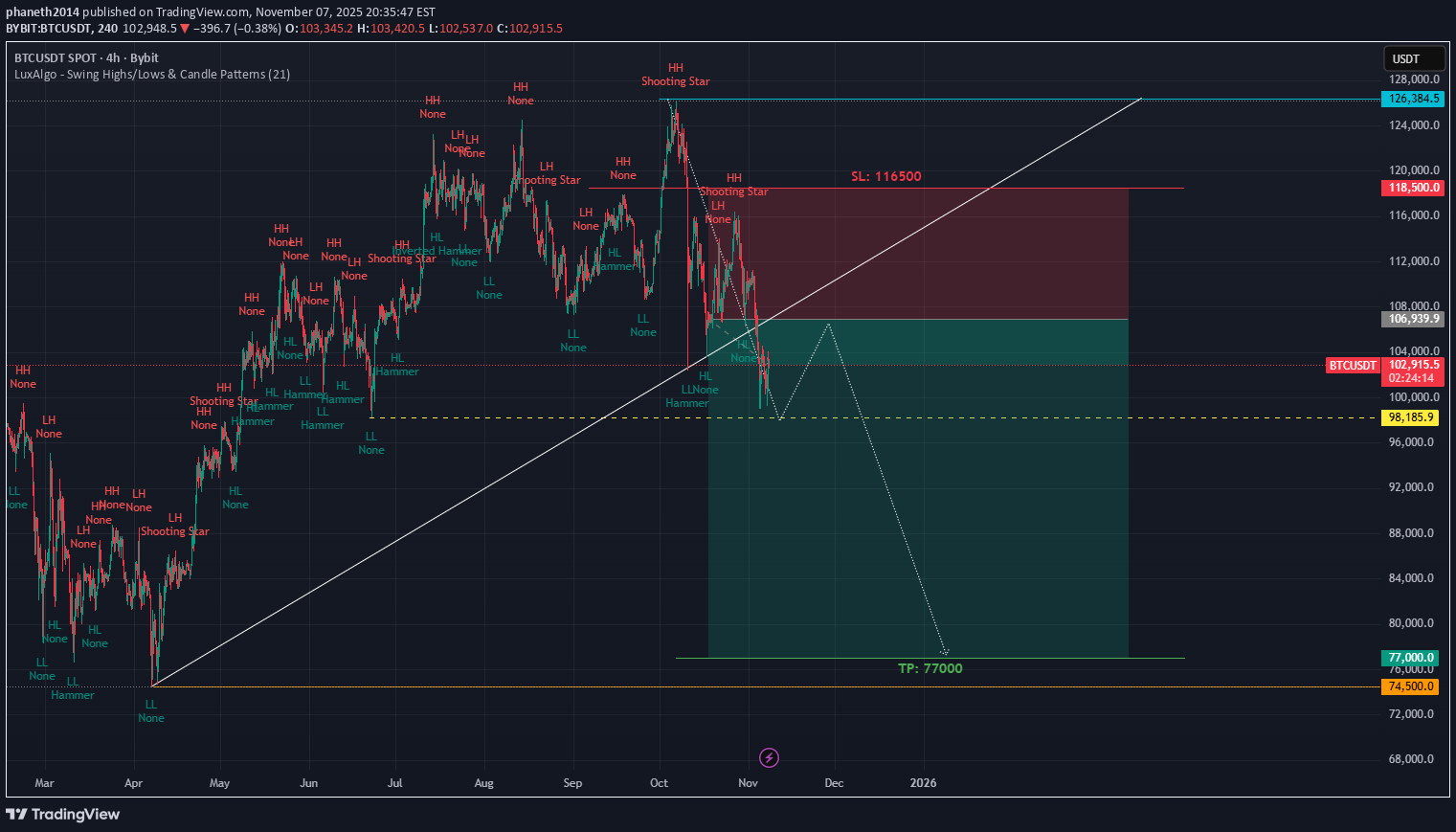
Task: Click the blue 126,384.5 price label
Action: coord(1413,99)
